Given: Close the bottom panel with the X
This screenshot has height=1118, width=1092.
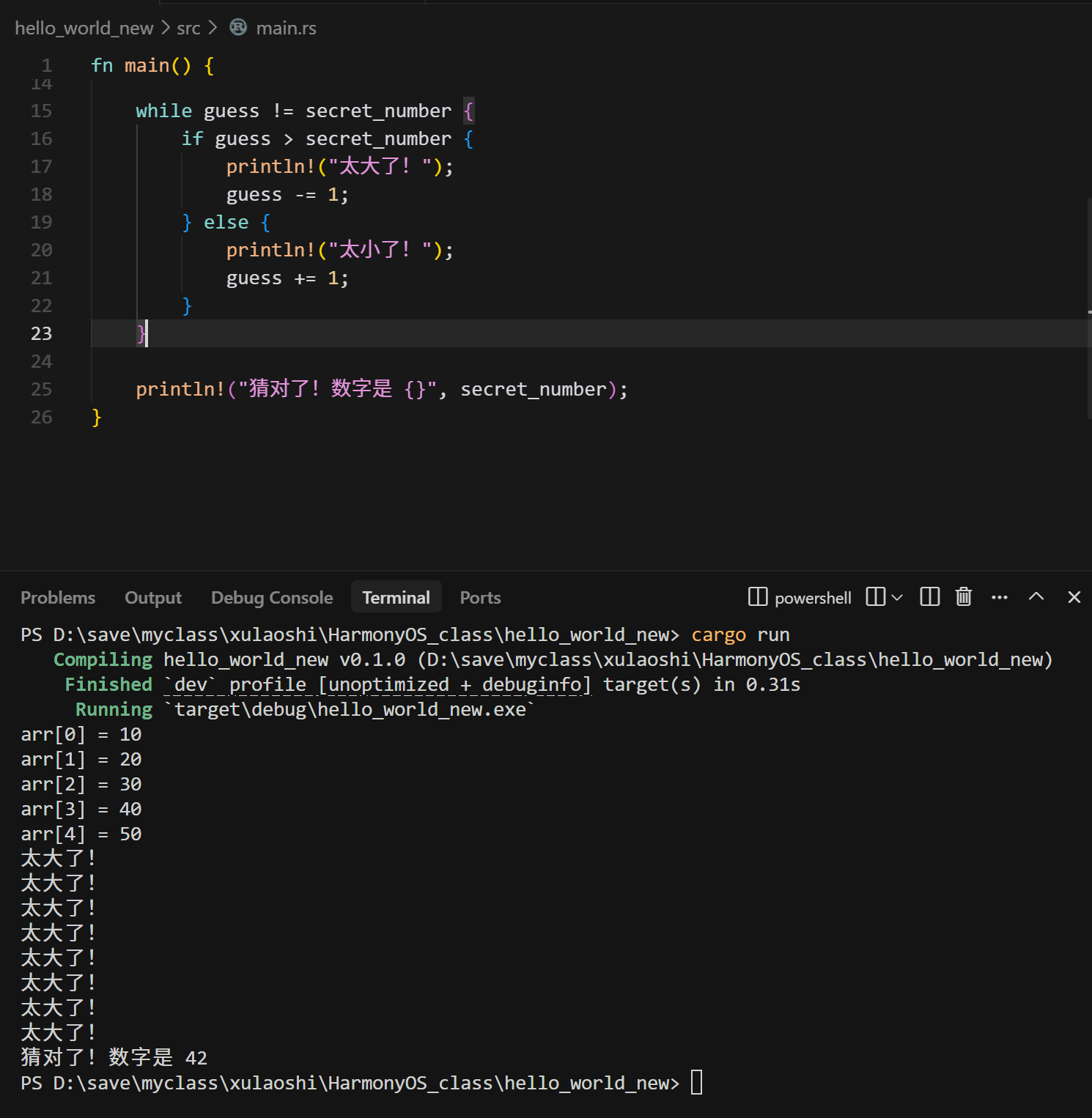Looking at the screenshot, I should 1074,597.
